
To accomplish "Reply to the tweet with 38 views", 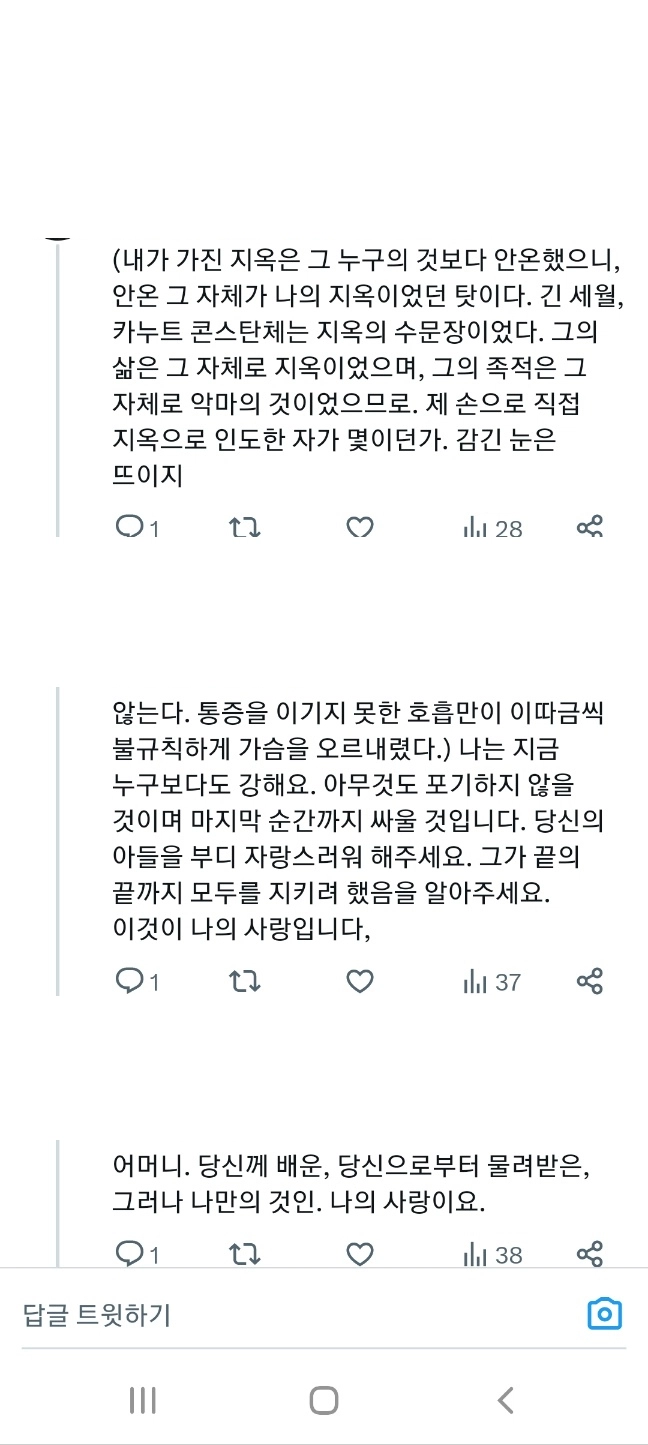I will pos(130,1253).
